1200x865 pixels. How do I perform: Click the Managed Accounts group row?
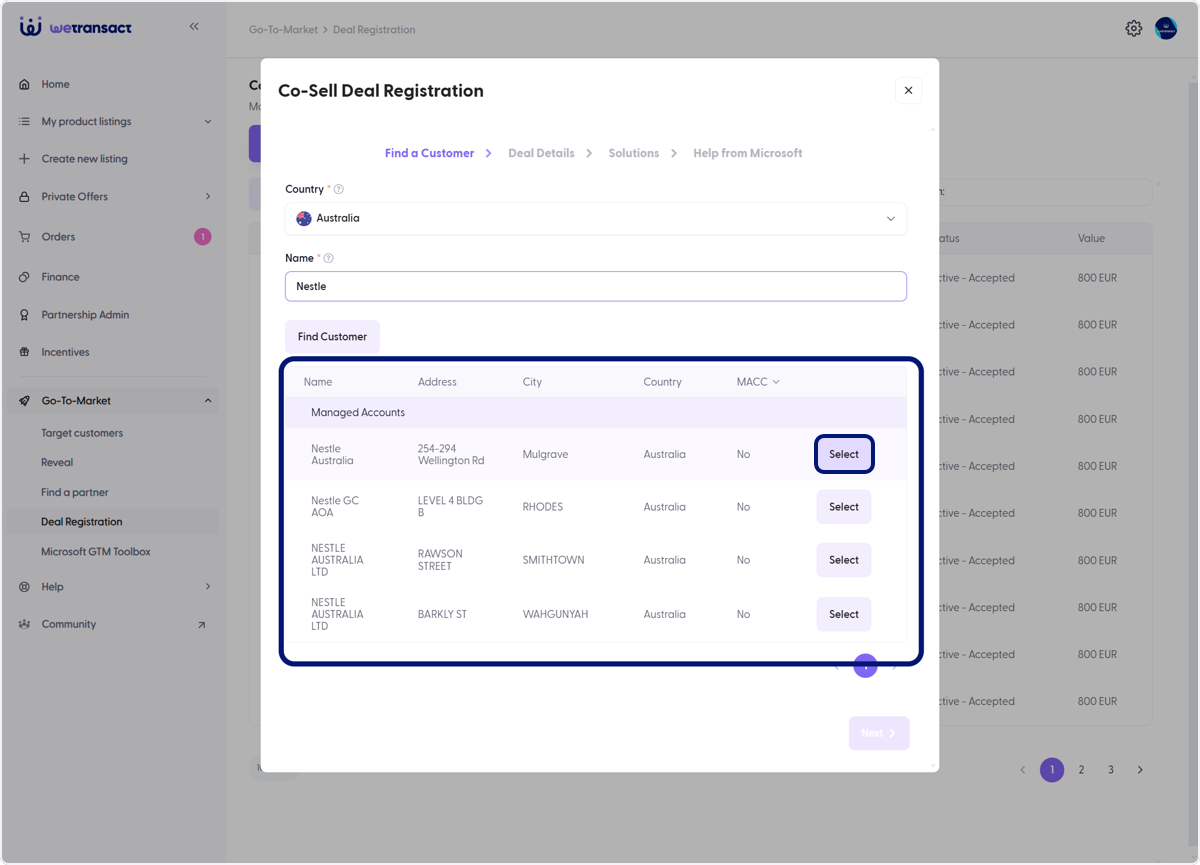point(596,413)
